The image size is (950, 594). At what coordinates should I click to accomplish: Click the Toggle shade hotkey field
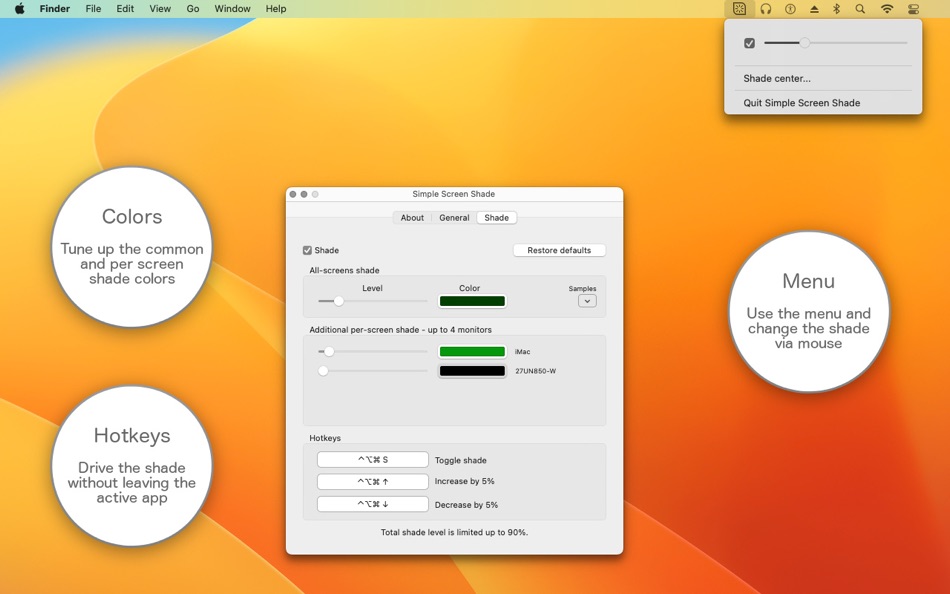point(373,459)
